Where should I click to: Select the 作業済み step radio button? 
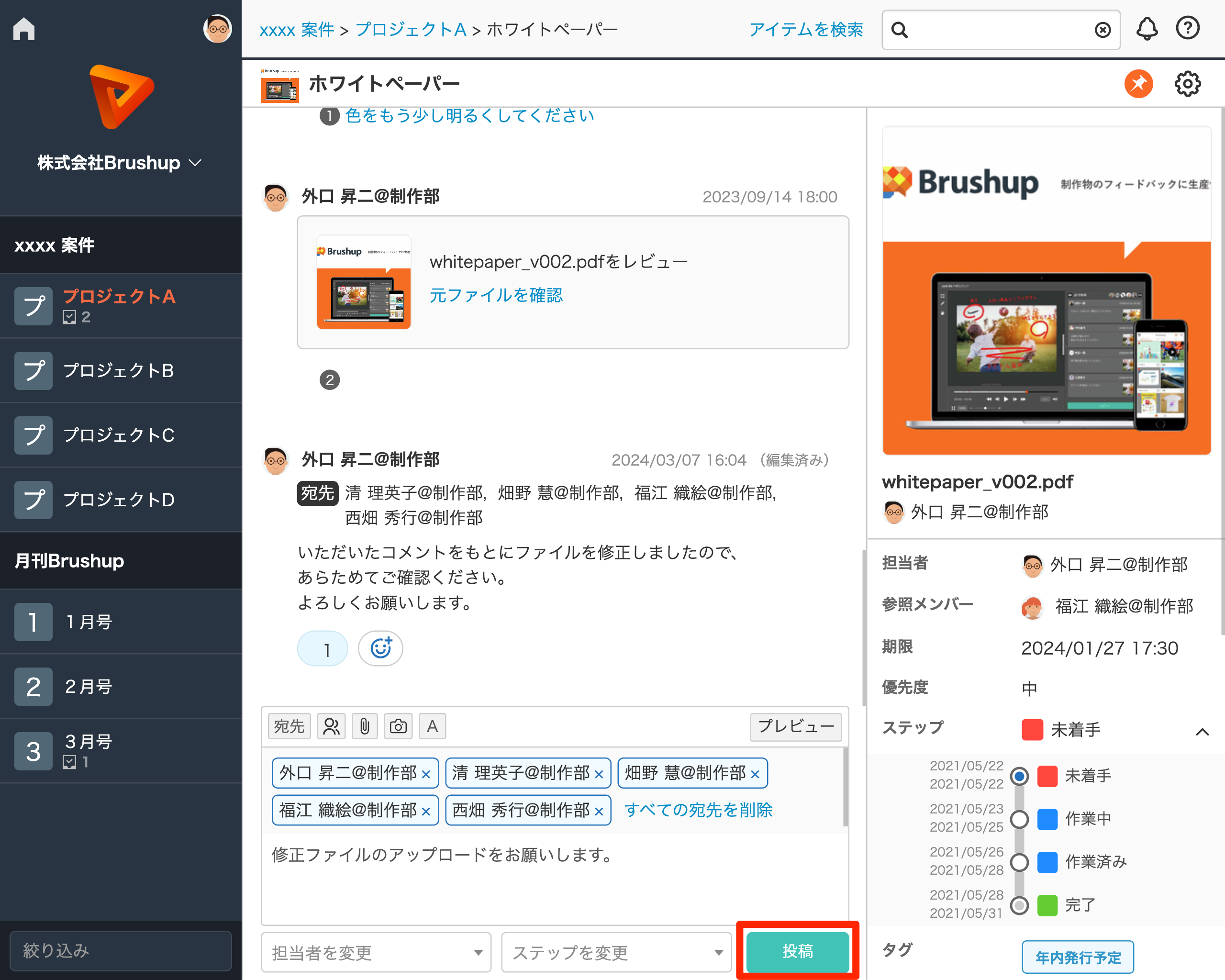point(1019,862)
